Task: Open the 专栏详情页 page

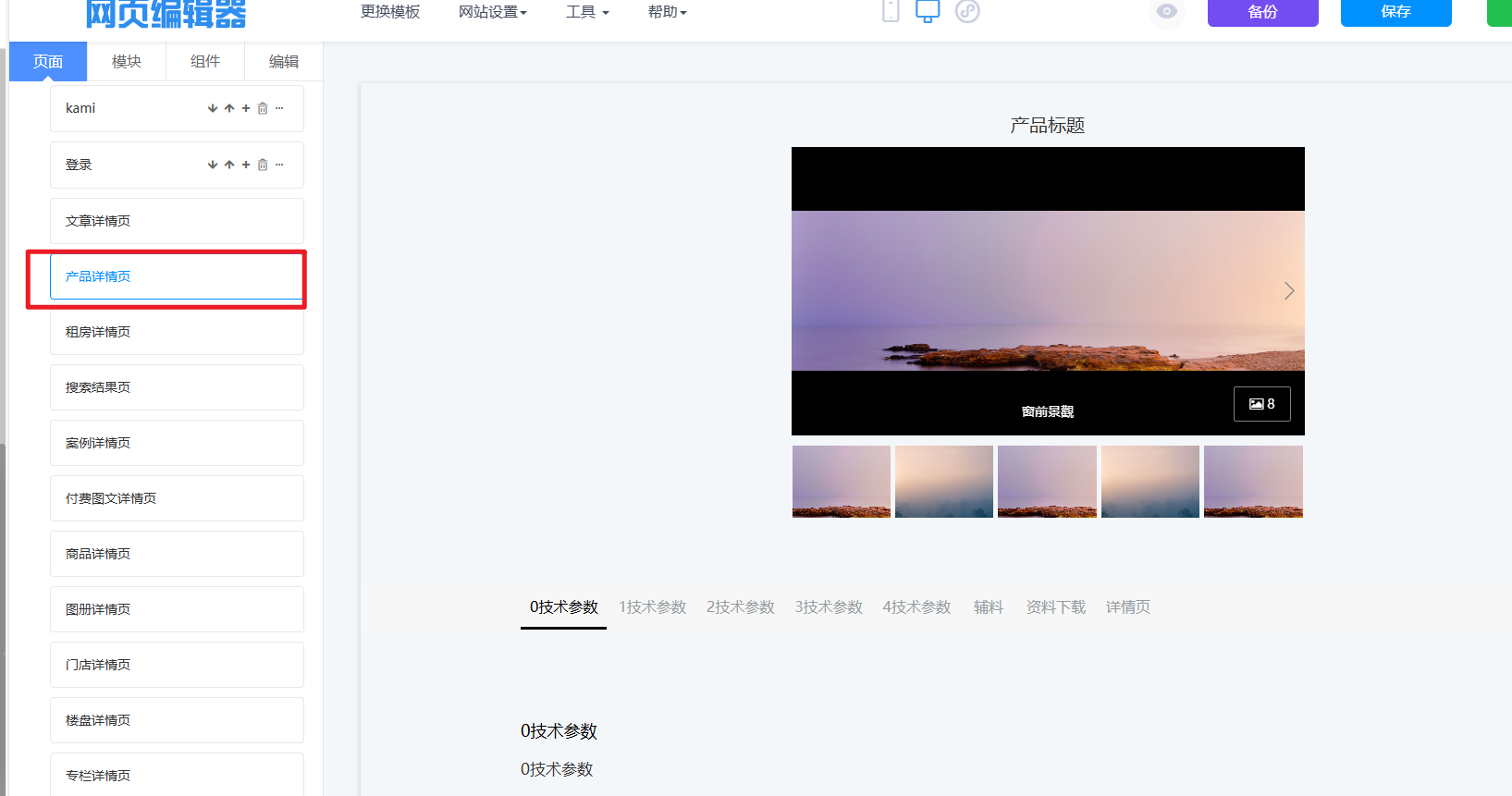Action: (x=177, y=775)
